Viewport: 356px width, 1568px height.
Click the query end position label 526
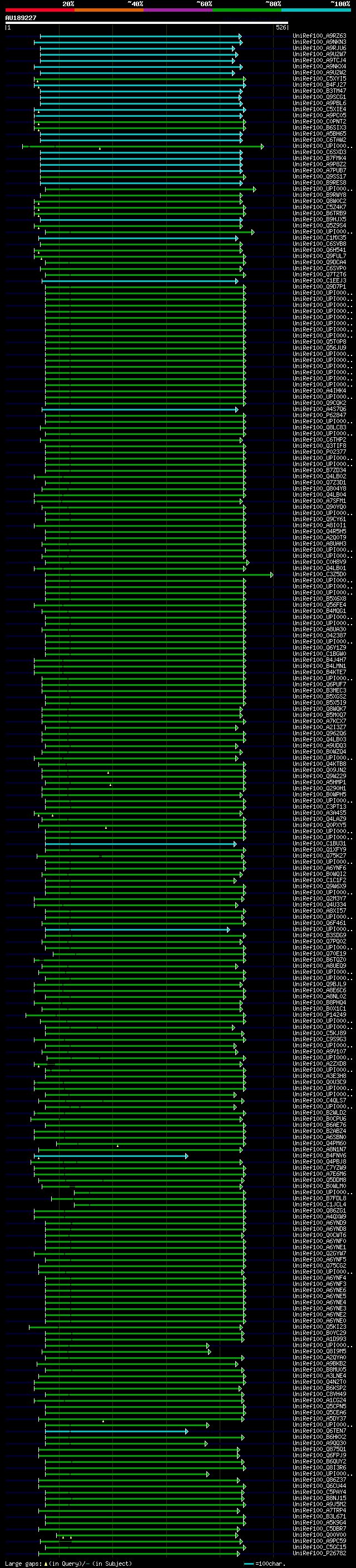280,27
